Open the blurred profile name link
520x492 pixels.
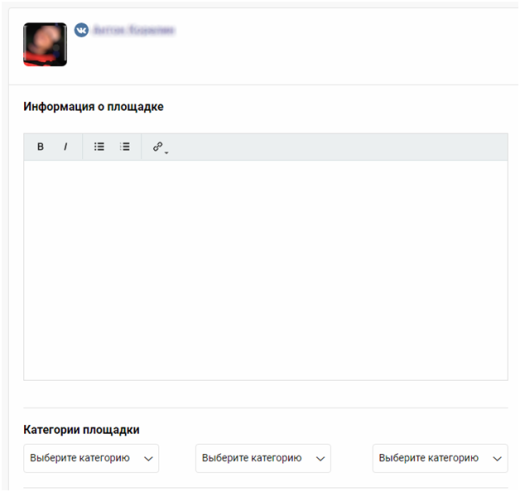pos(134,30)
